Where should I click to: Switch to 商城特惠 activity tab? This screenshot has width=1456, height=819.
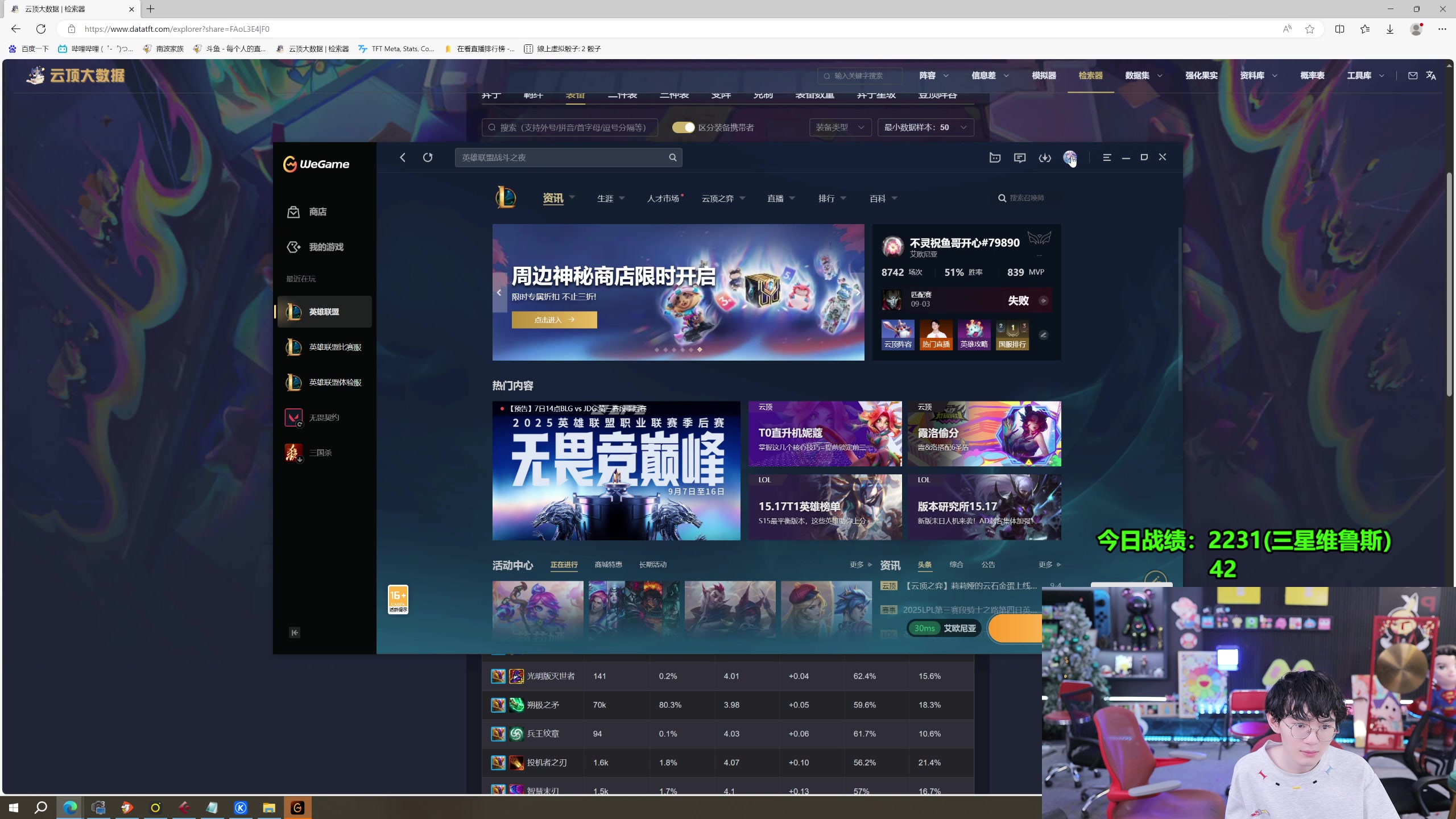(x=608, y=565)
